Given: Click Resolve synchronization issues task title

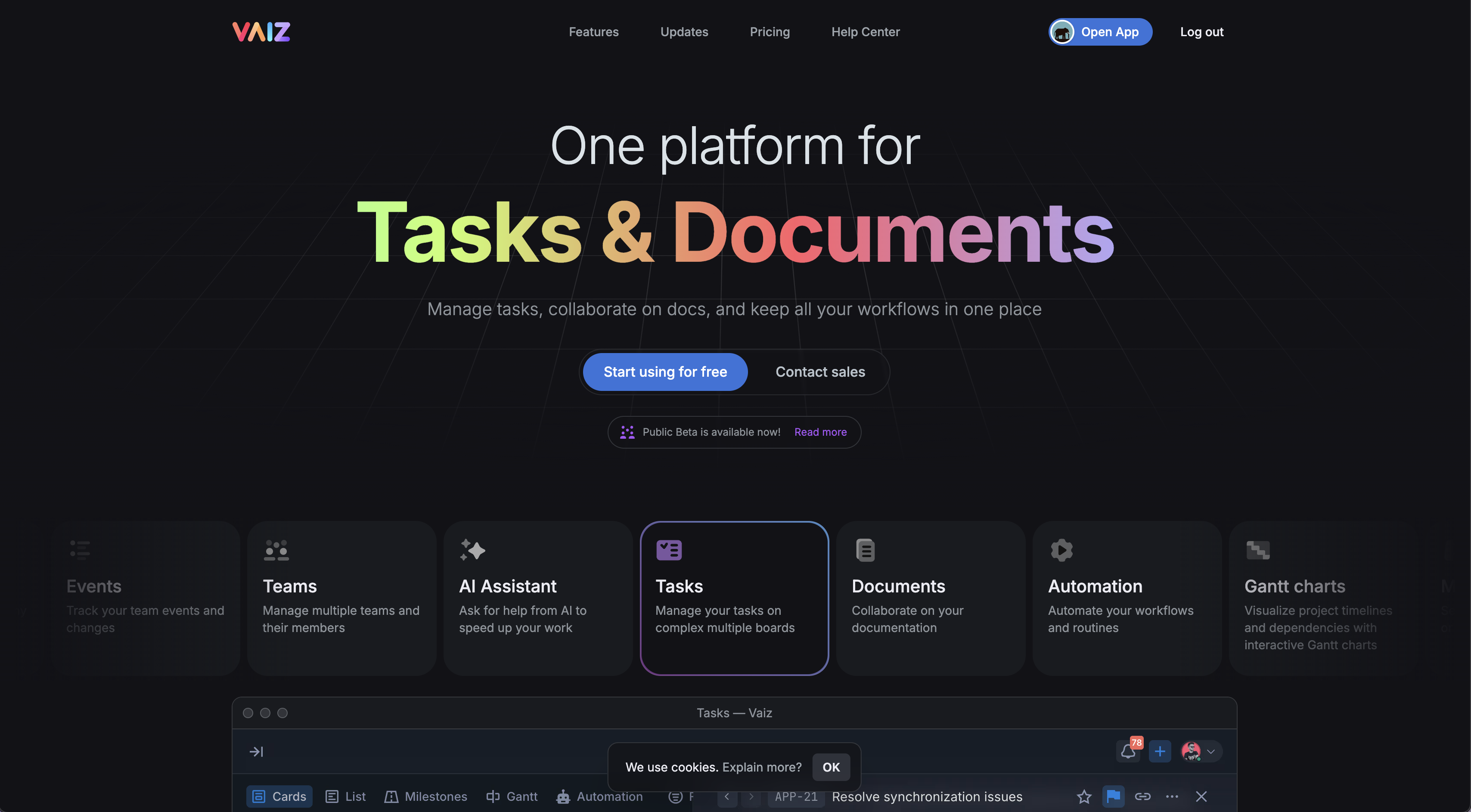Looking at the screenshot, I should click(x=927, y=797).
